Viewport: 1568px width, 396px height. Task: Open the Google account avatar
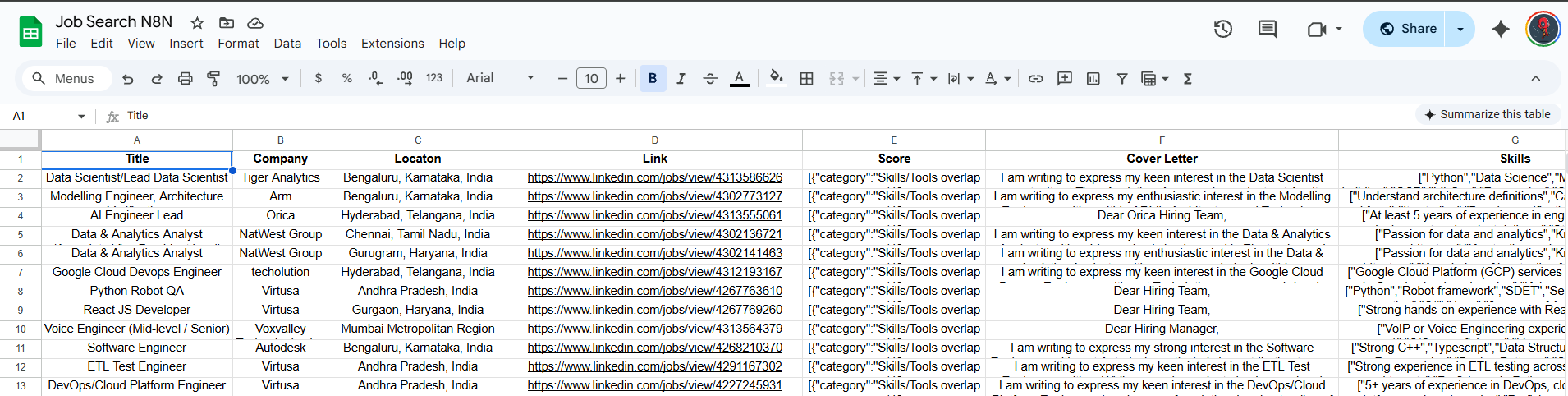tap(1543, 29)
